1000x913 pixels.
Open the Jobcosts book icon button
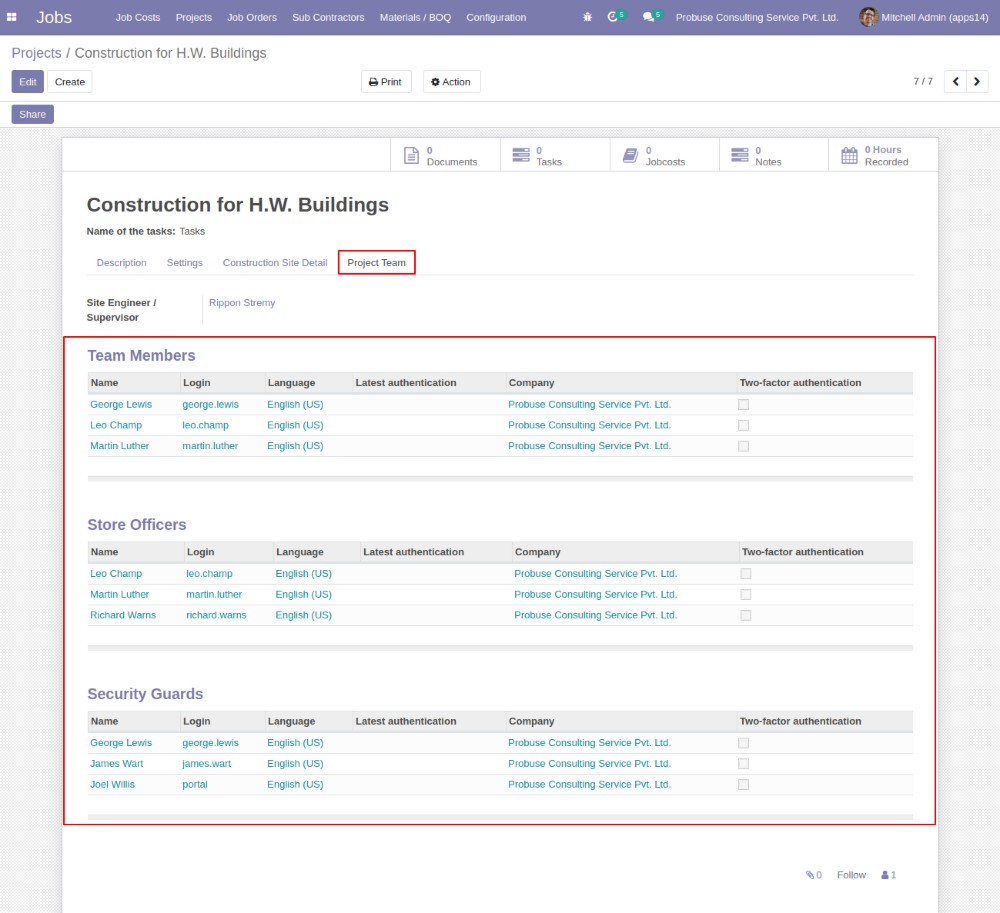click(664, 155)
